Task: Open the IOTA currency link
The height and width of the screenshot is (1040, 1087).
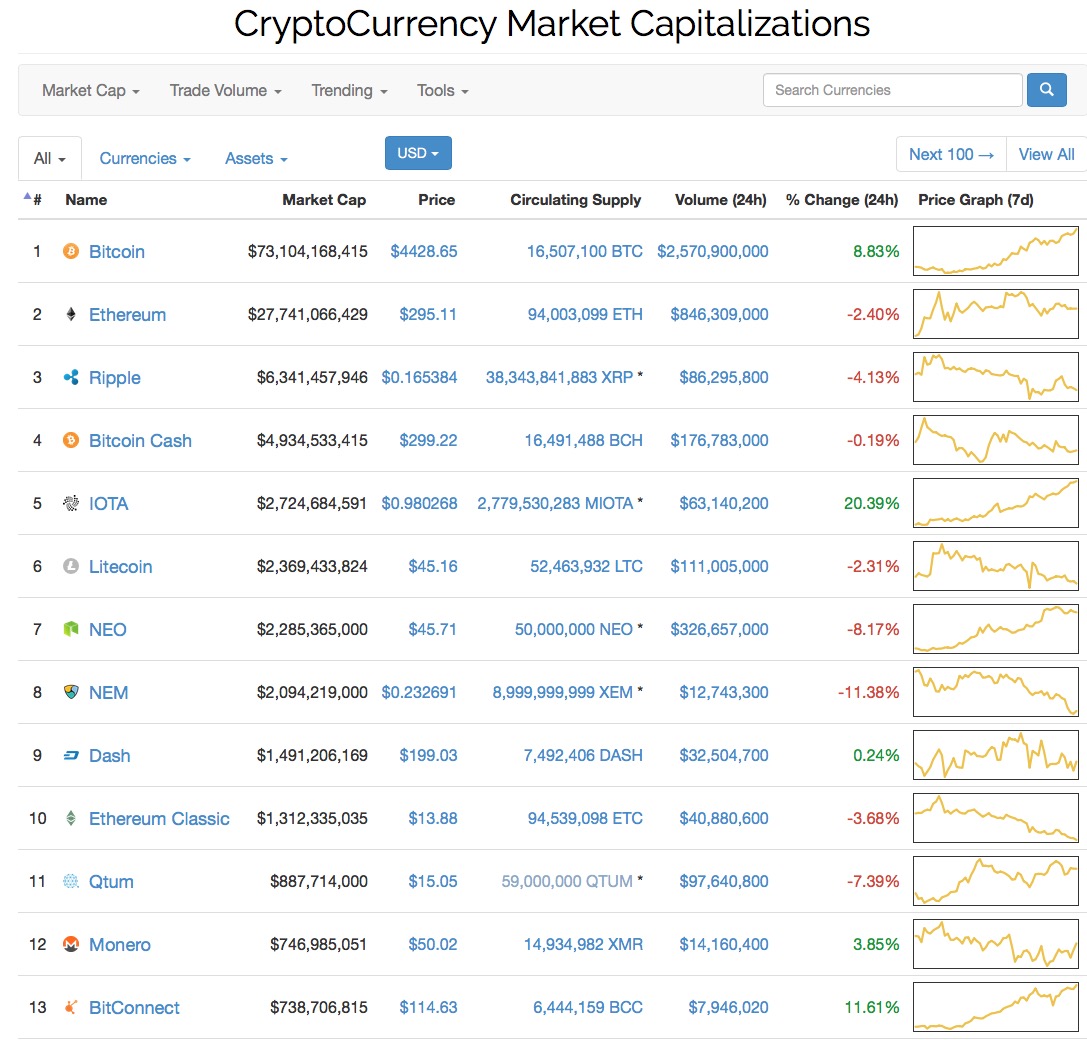Action: tap(109, 504)
